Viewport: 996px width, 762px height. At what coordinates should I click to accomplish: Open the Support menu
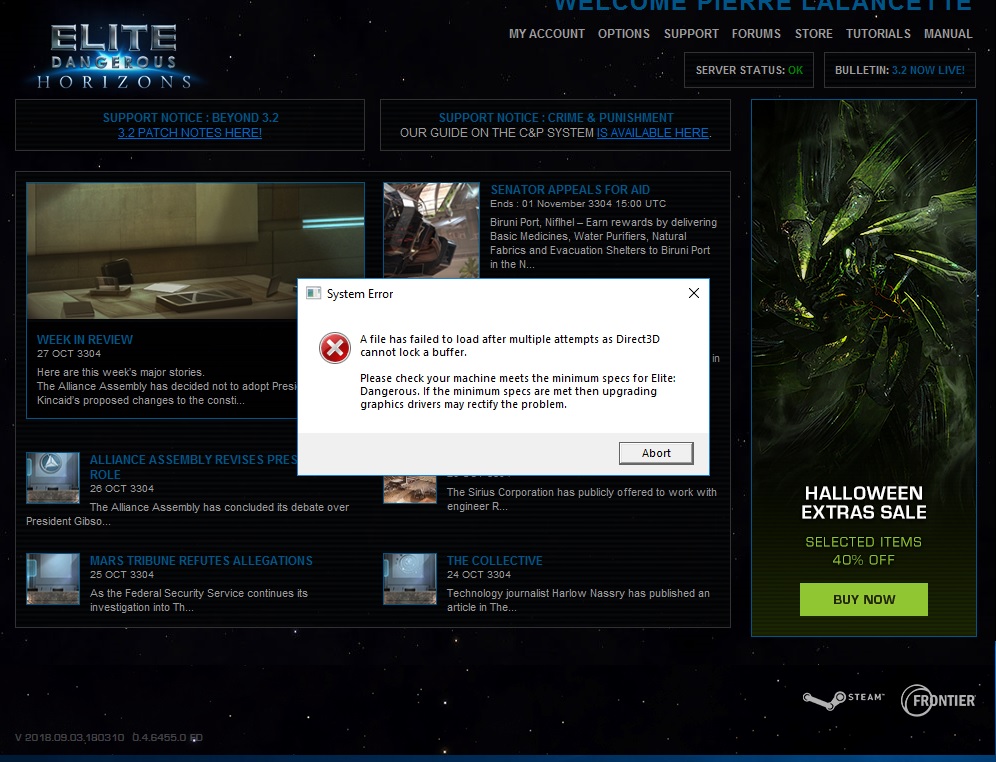pyautogui.click(x=691, y=34)
